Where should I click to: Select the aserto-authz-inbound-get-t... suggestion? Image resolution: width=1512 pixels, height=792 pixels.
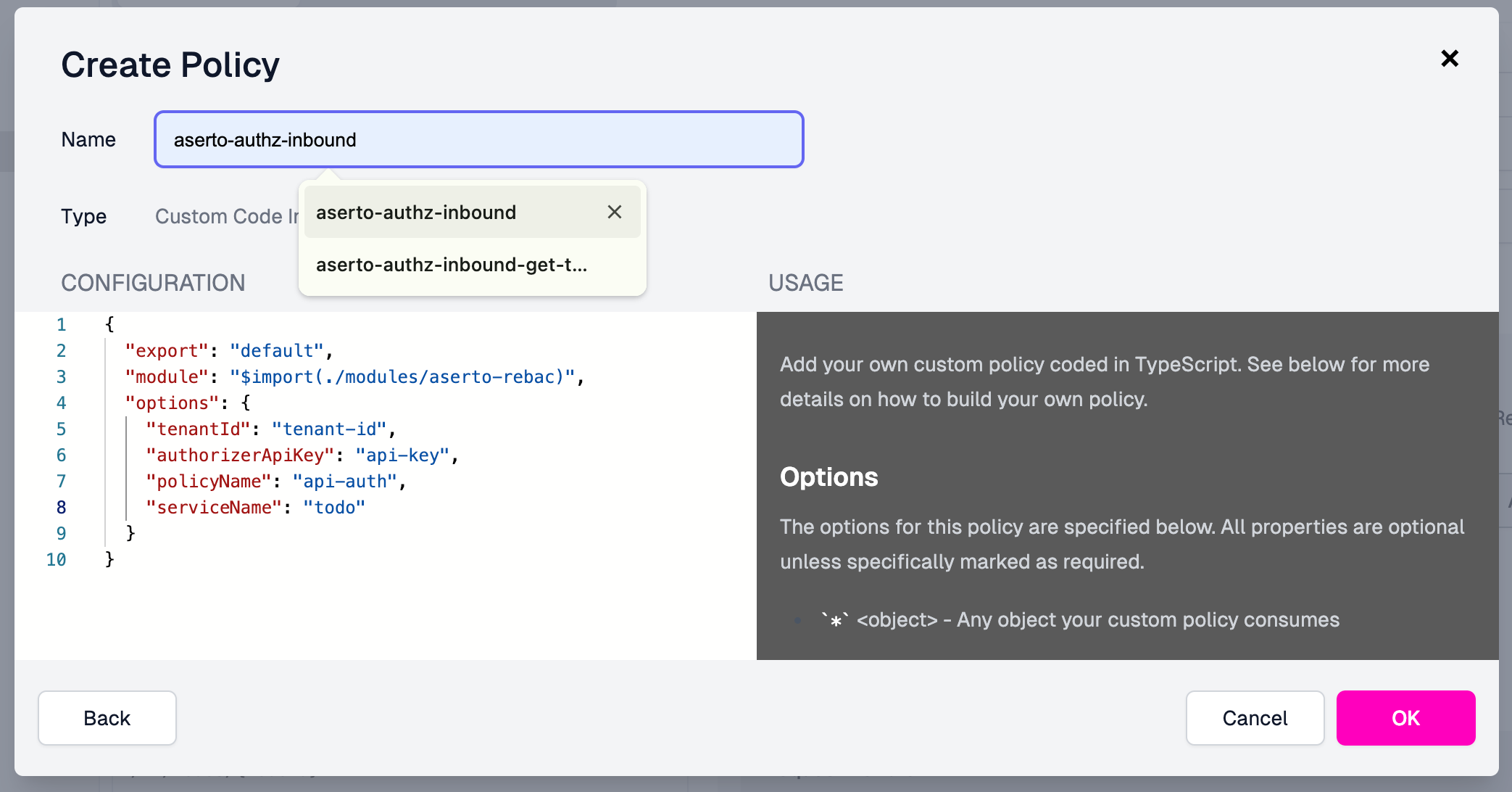tap(473, 265)
